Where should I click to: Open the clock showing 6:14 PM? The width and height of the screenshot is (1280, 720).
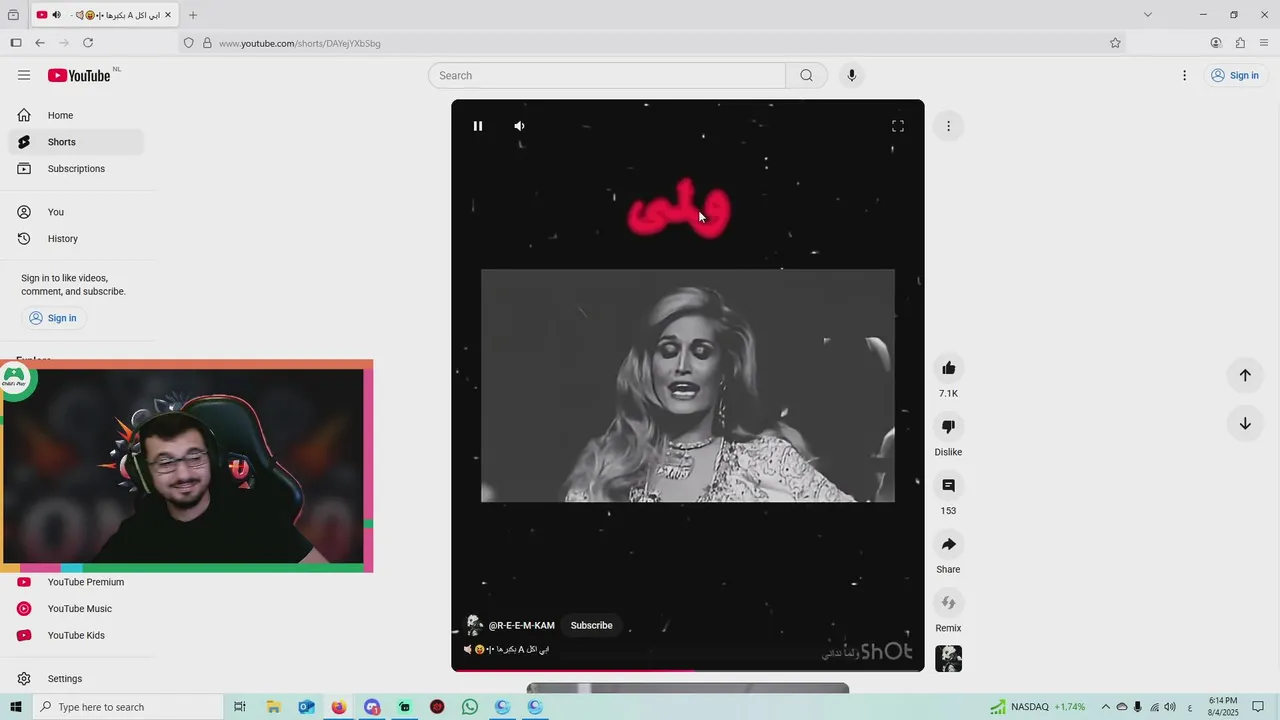point(1223,707)
